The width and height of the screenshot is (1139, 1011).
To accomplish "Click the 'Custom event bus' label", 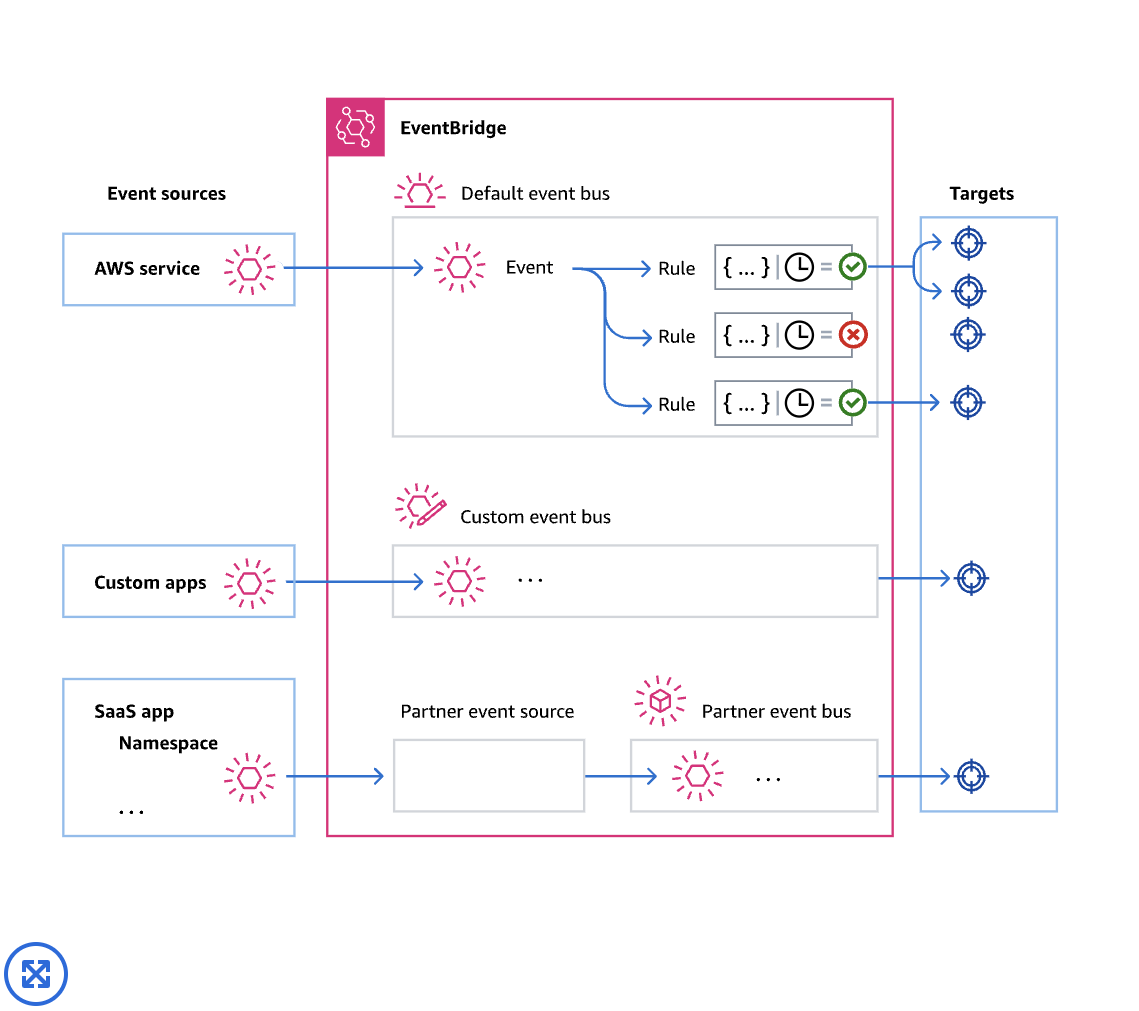I will click(535, 517).
